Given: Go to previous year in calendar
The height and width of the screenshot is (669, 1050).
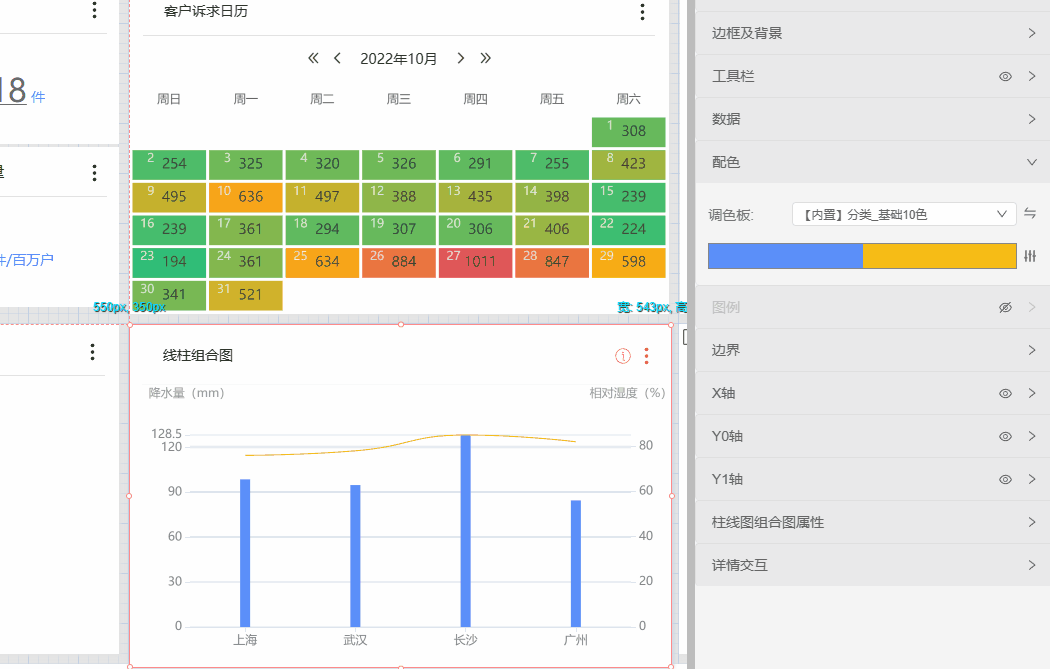Looking at the screenshot, I should (313, 58).
